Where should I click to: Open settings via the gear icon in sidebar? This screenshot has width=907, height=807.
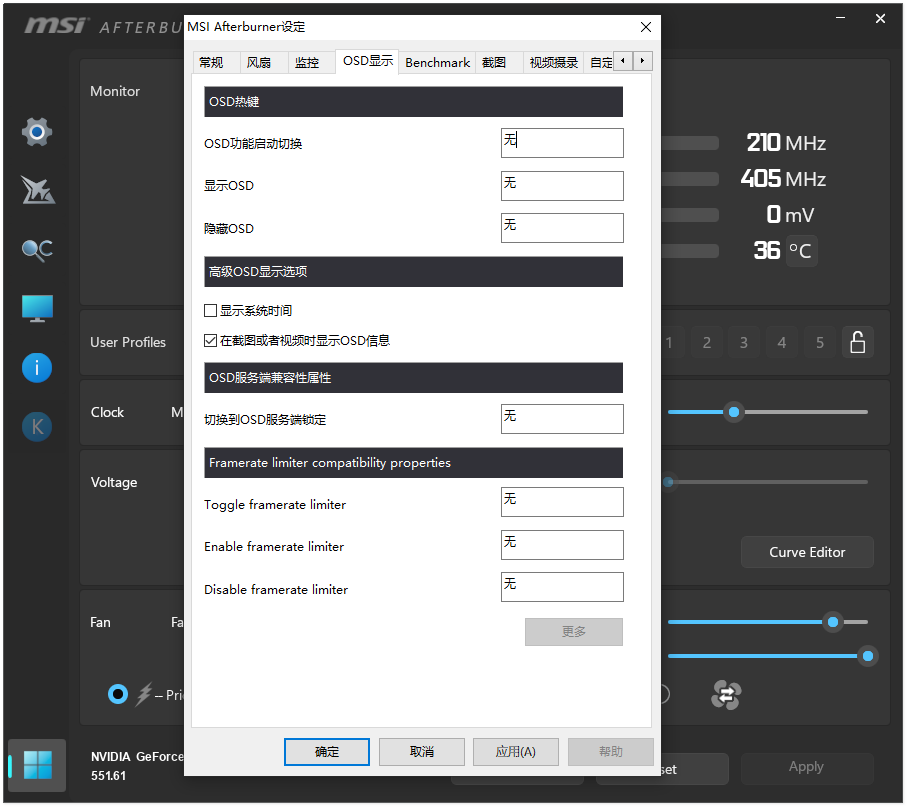point(36,131)
